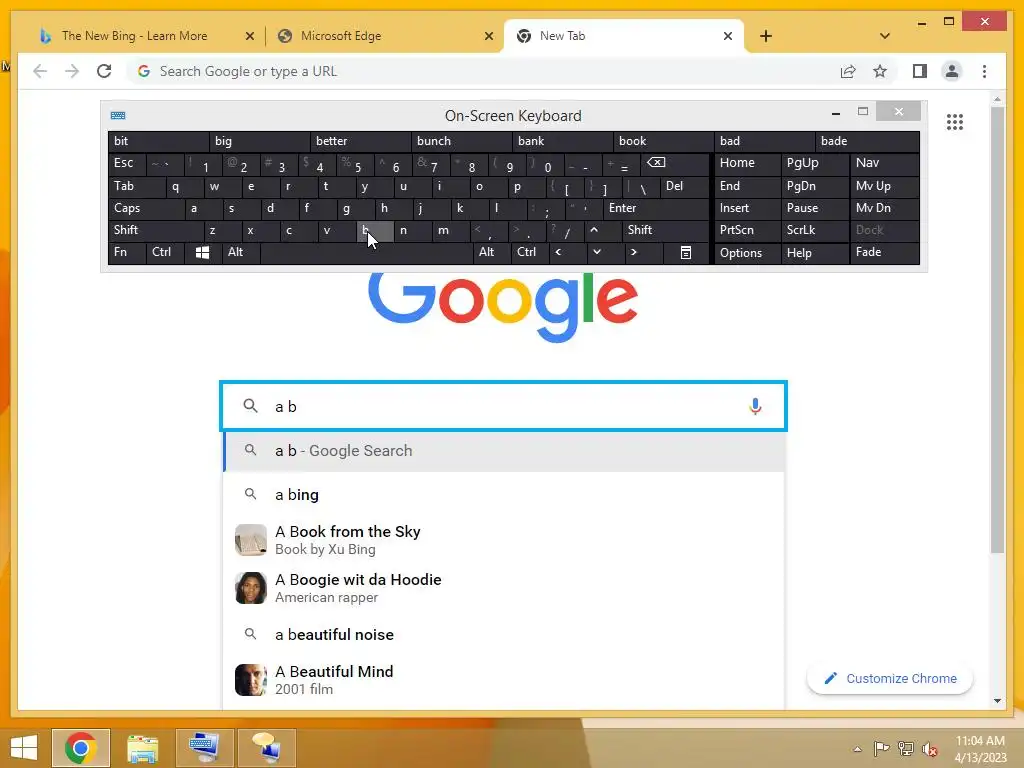Click the scrollbar down arrow
Viewport: 1024px width, 768px height.
click(x=997, y=701)
